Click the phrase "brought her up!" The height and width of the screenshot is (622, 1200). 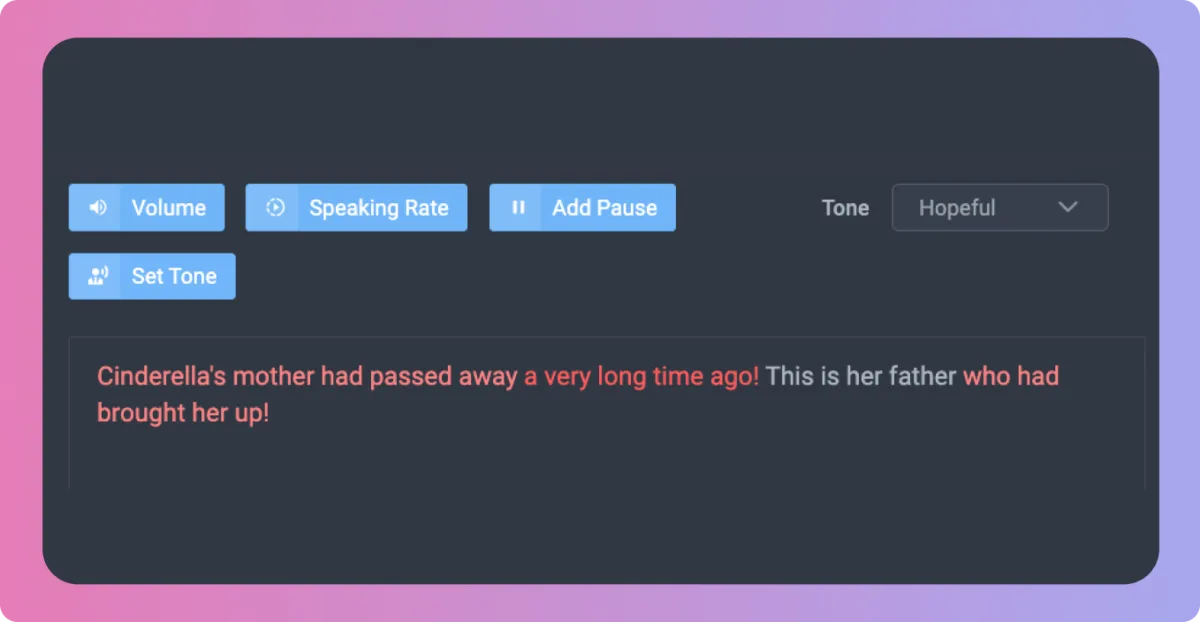[x=183, y=413]
